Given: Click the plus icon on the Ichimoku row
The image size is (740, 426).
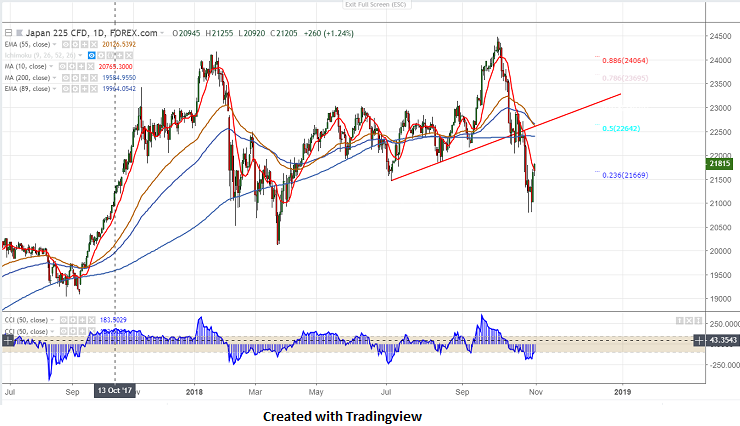Looking at the screenshot, I should coord(119,56).
